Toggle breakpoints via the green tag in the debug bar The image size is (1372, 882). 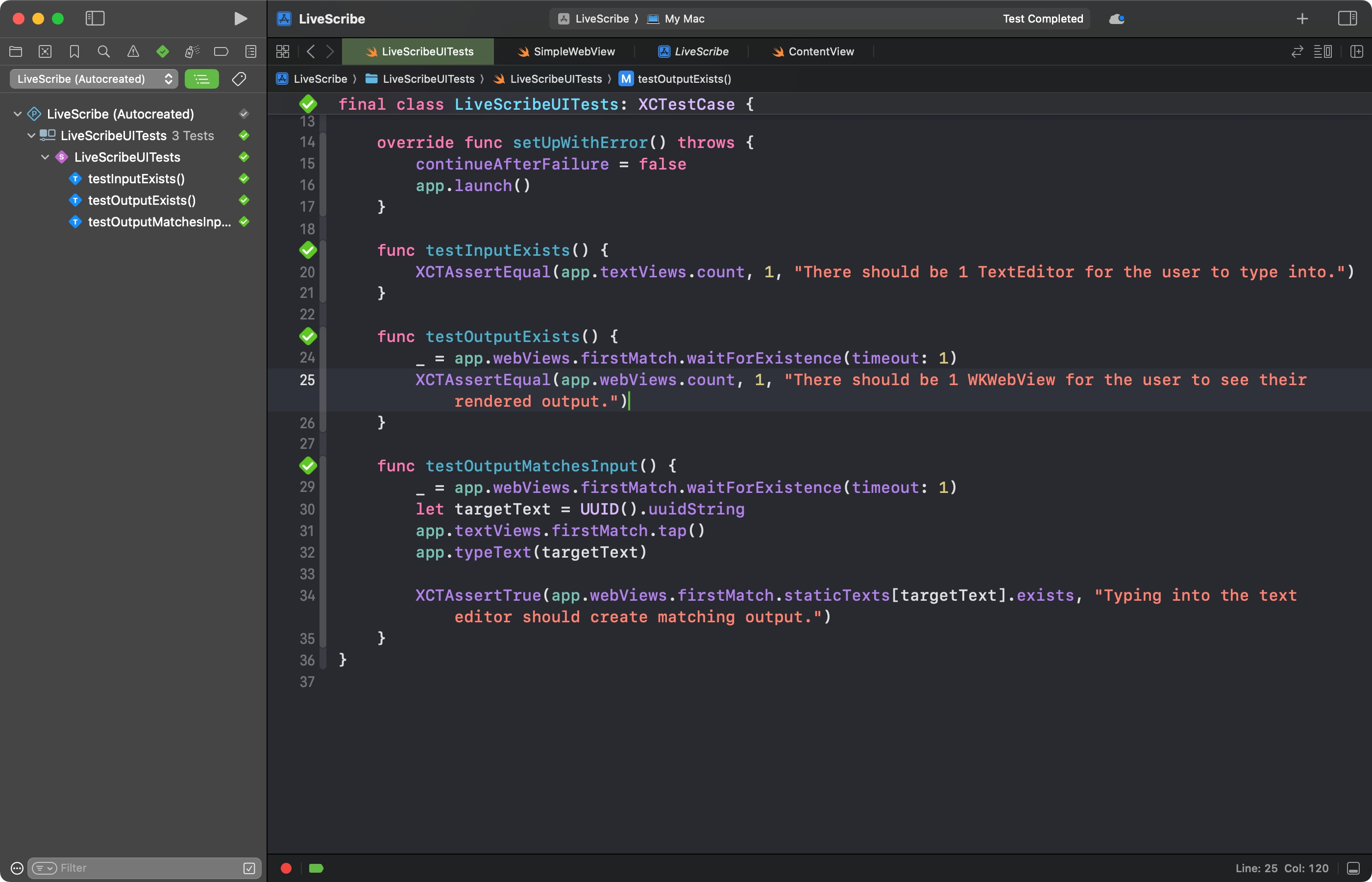tap(316, 868)
